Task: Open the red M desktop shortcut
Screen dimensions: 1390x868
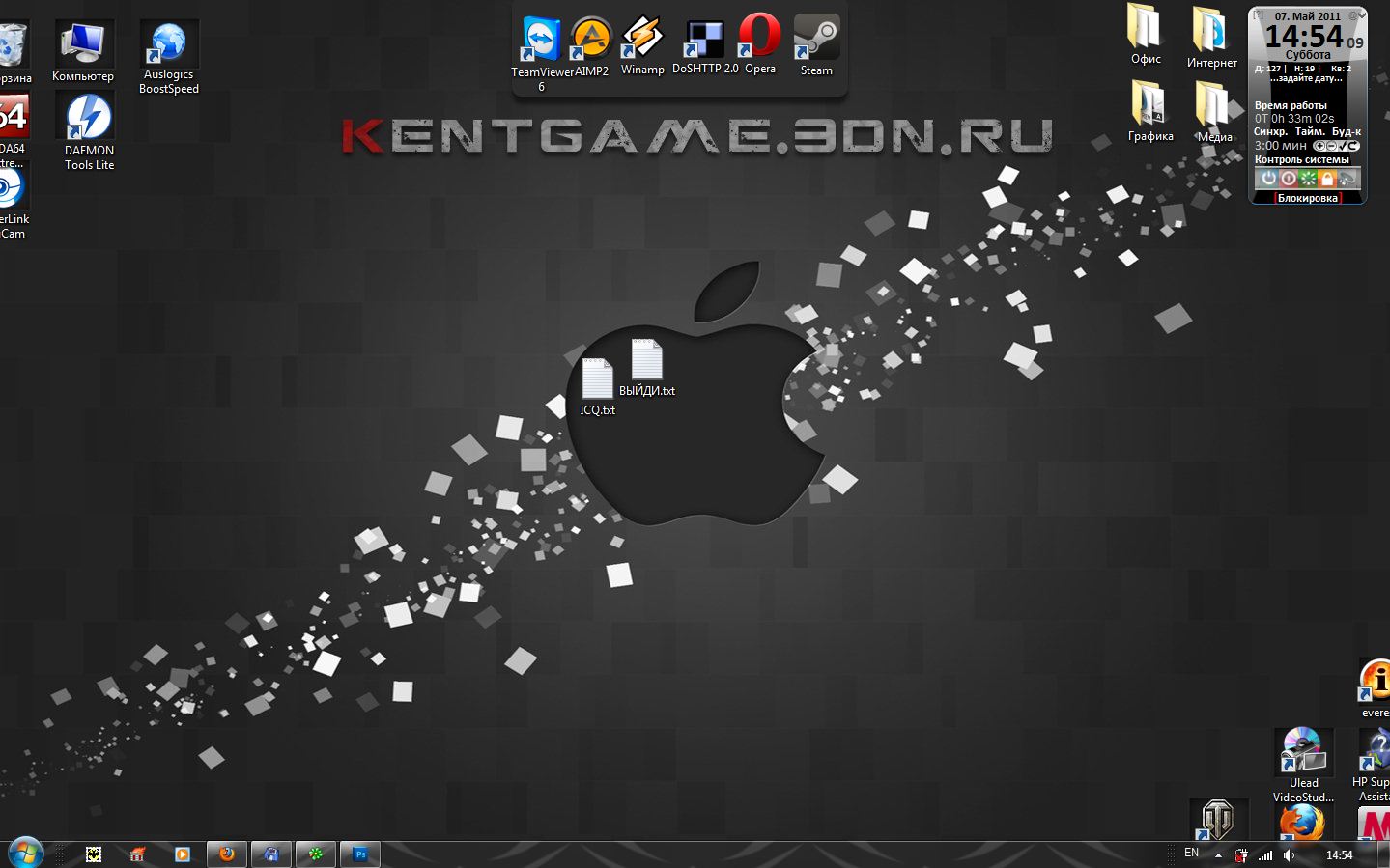Action: pos(1374,824)
